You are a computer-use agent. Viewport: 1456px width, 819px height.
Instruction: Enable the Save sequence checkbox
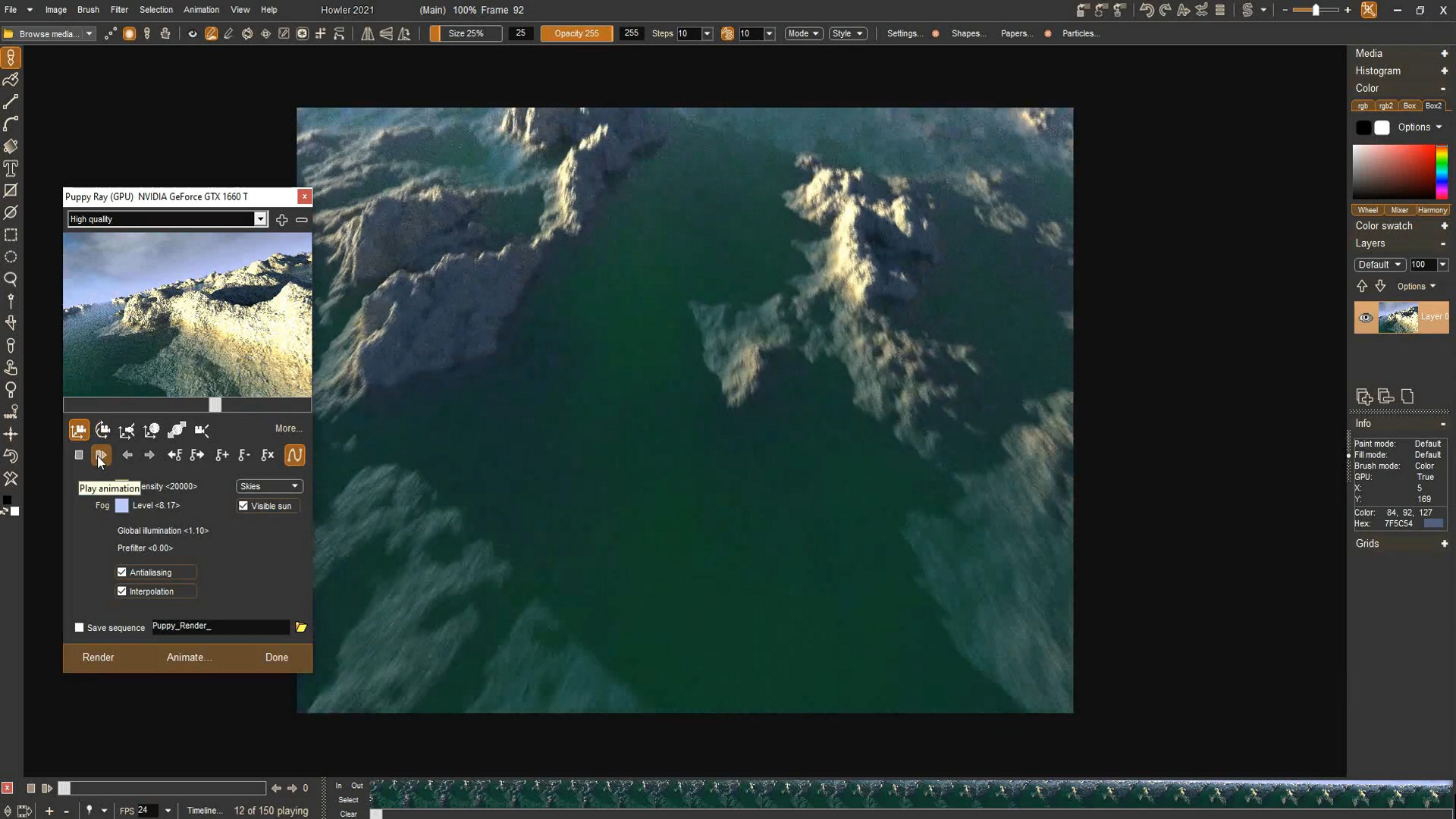click(x=80, y=628)
